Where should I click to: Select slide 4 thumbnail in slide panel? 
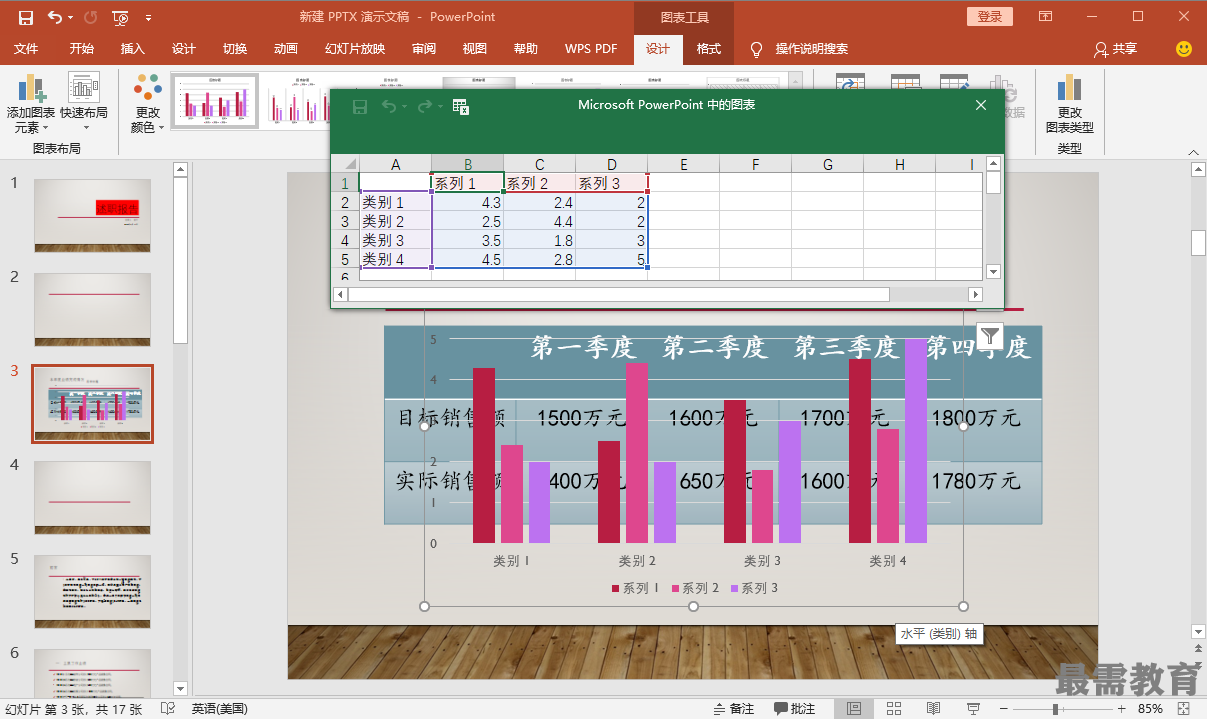[92, 497]
